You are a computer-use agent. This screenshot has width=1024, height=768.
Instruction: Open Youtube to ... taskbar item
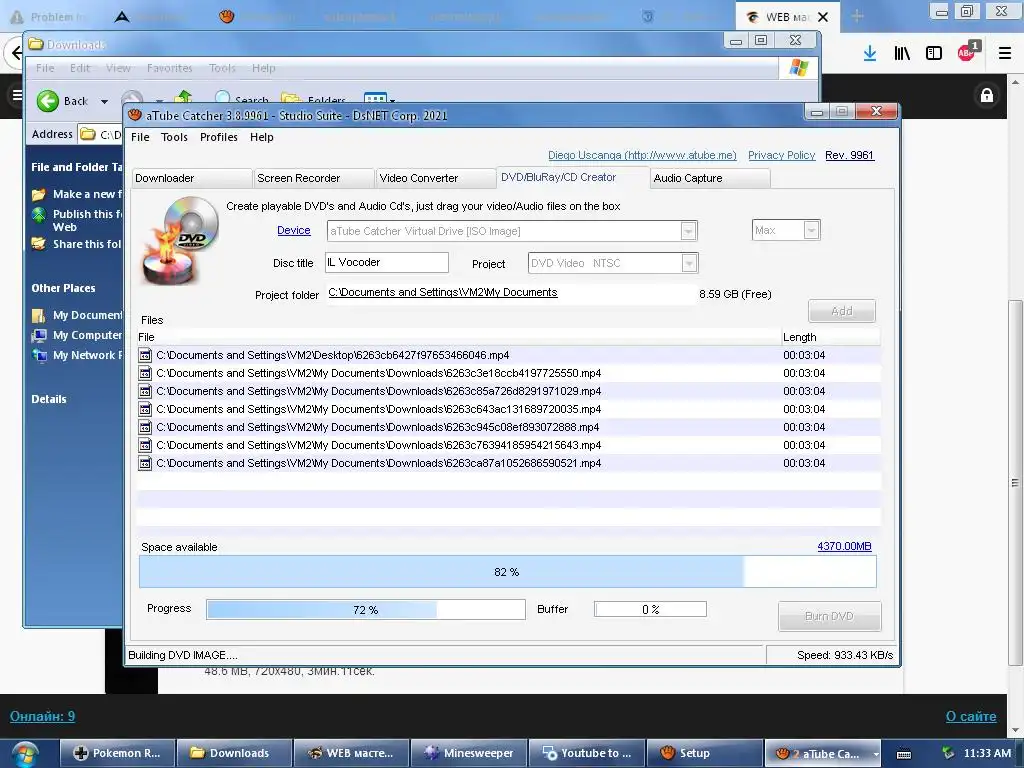pos(586,754)
